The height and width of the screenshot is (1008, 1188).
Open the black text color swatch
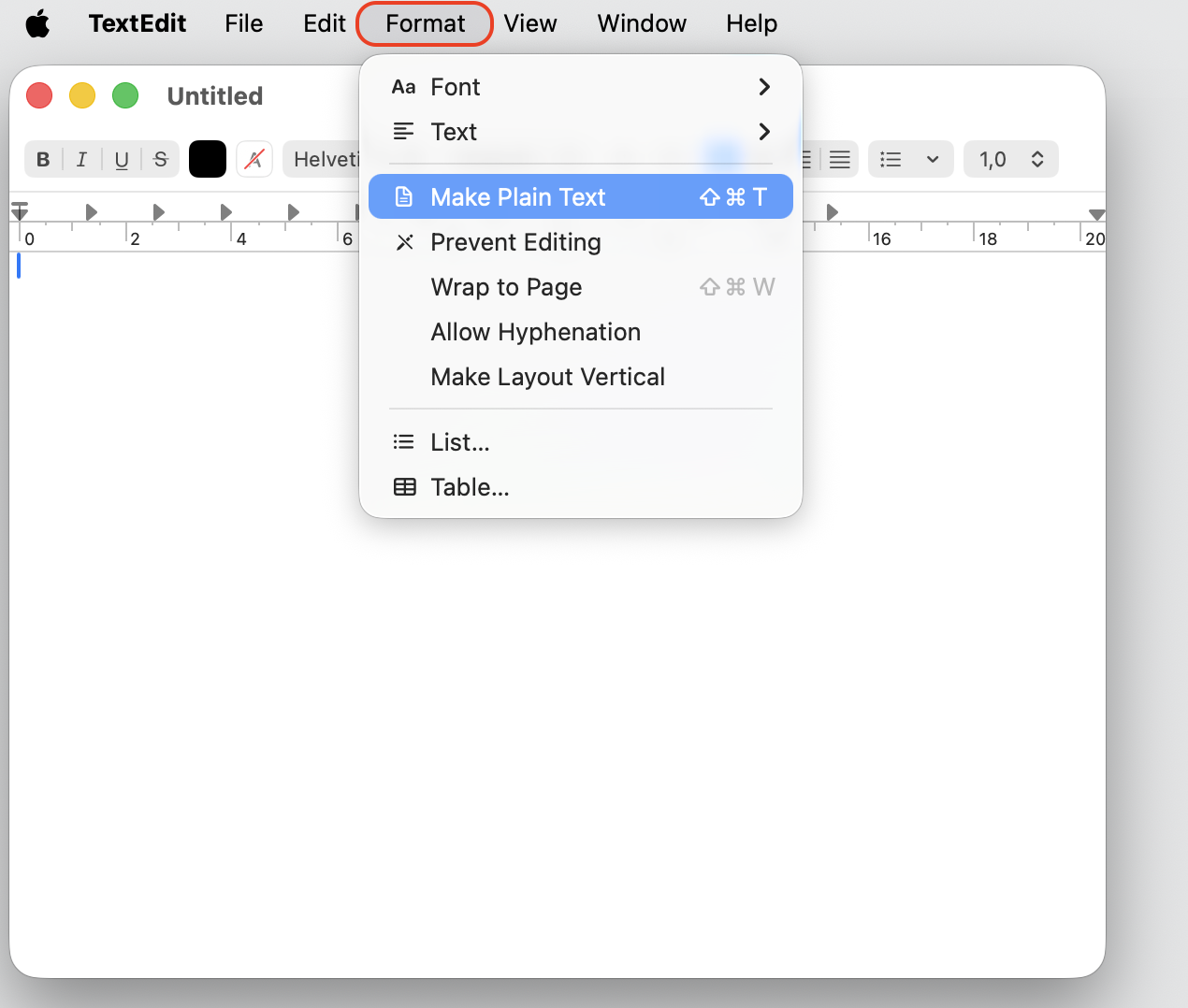tap(208, 159)
